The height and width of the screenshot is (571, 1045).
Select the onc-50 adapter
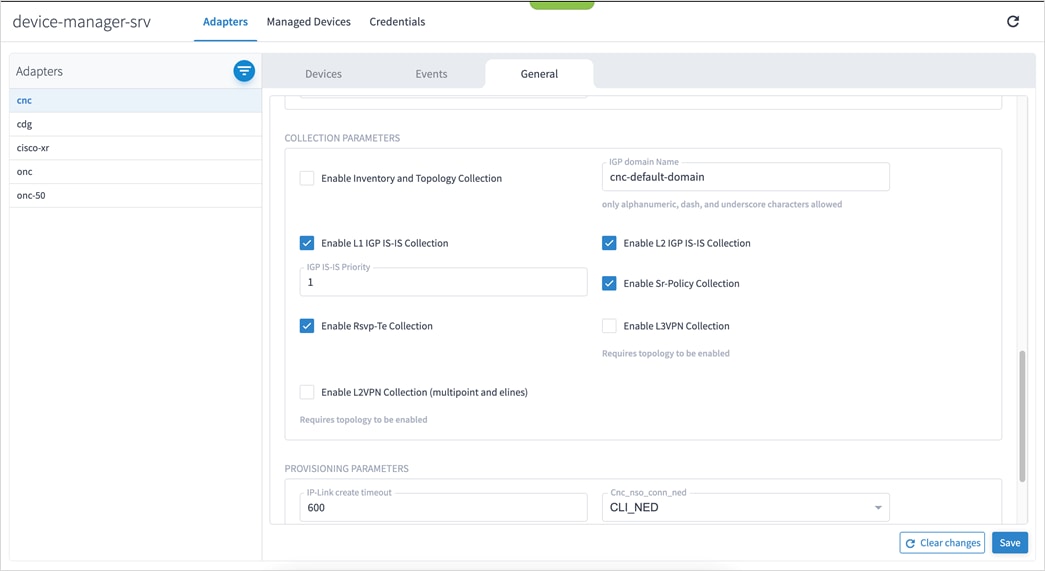click(x=31, y=196)
